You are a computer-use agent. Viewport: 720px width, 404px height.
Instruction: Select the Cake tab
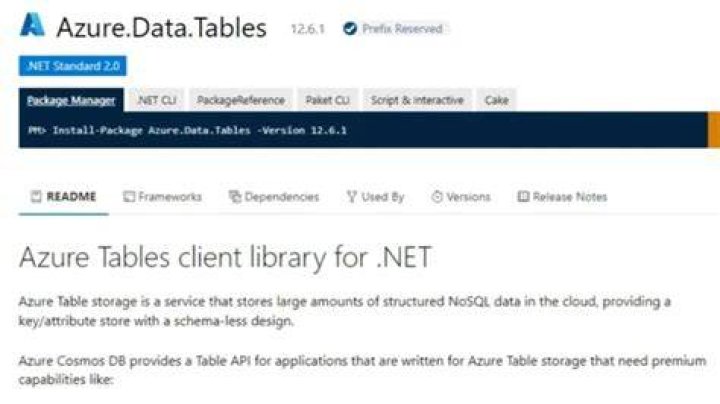coord(496,100)
